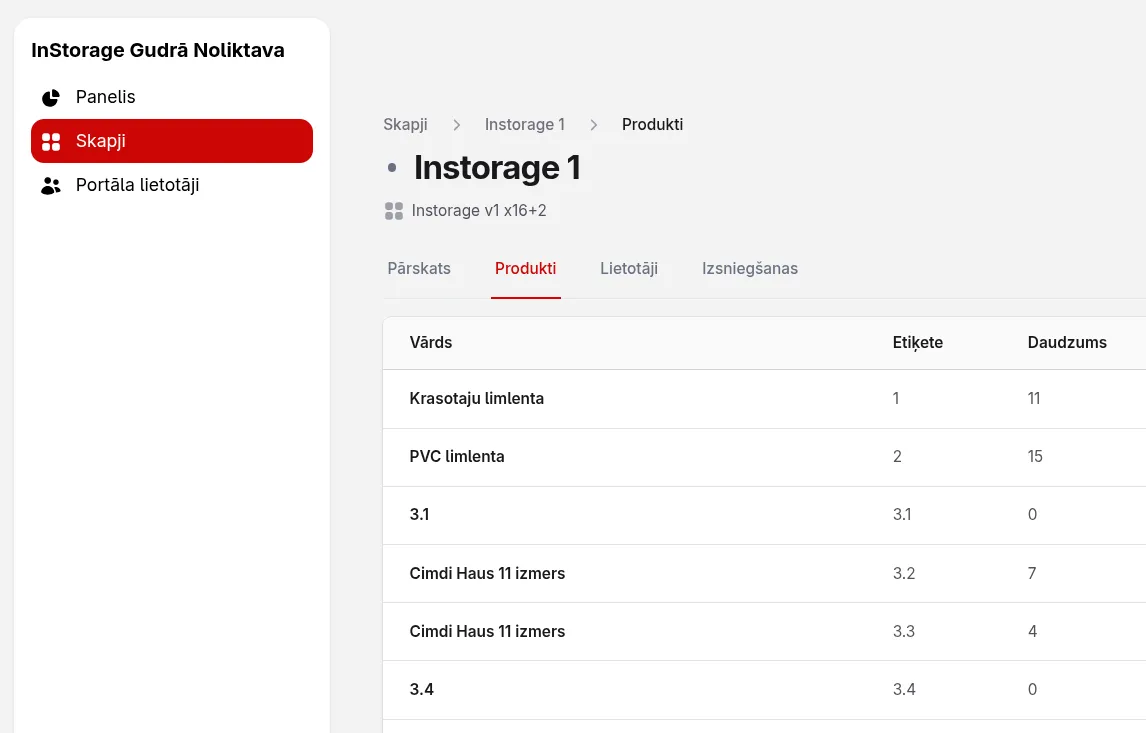
Task: Click the 3.1 label cell
Action: pos(902,515)
